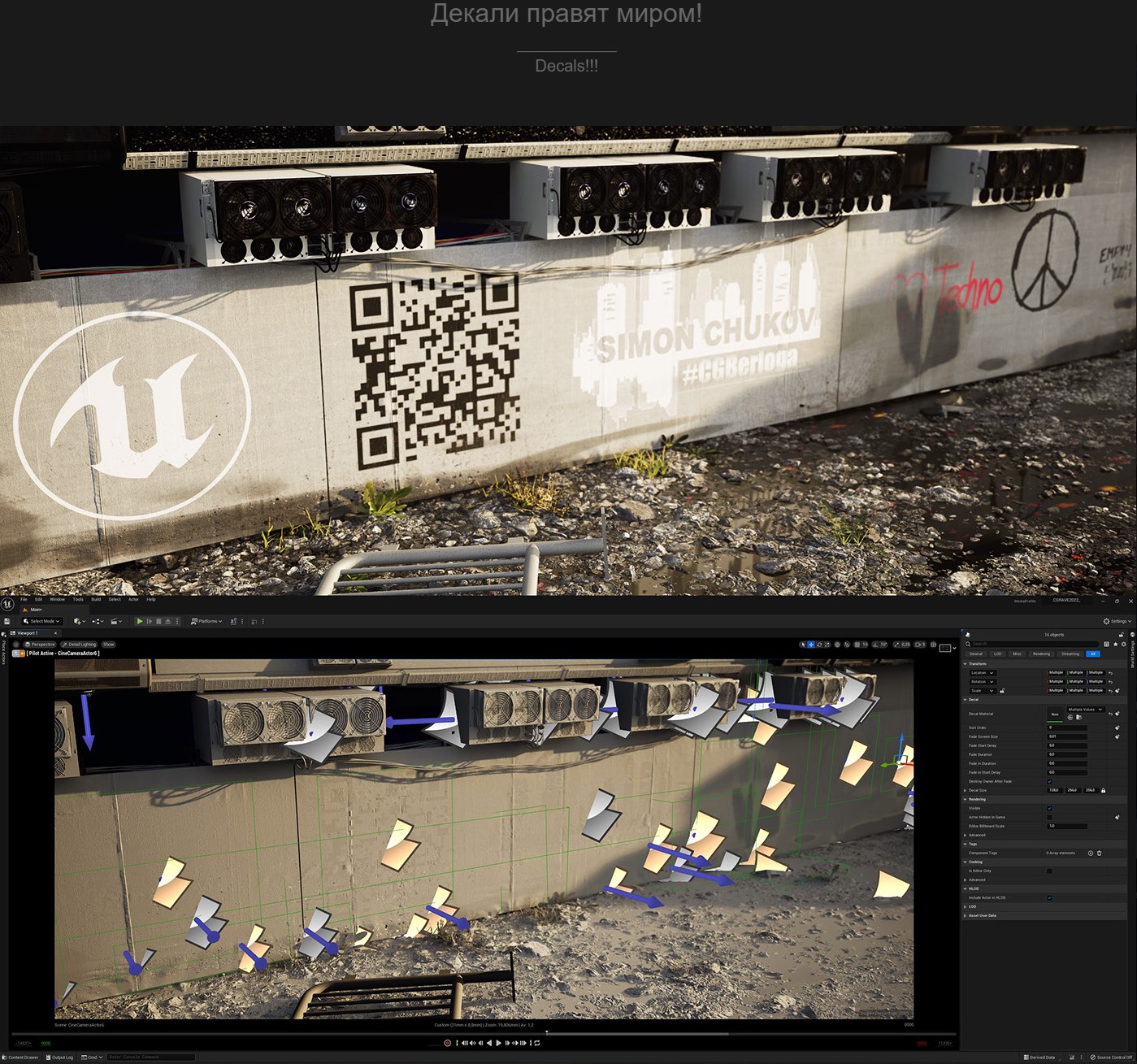Image resolution: width=1137 pixels, height=1064 pixels.
Task: Click the save level floppy icon
Action: (7, 621)
